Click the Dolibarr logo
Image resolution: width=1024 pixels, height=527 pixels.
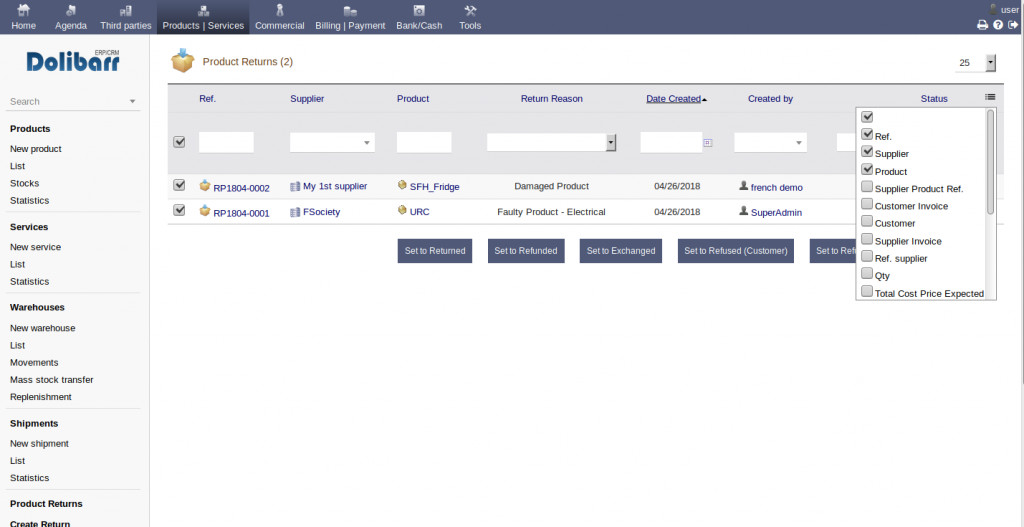74,62
